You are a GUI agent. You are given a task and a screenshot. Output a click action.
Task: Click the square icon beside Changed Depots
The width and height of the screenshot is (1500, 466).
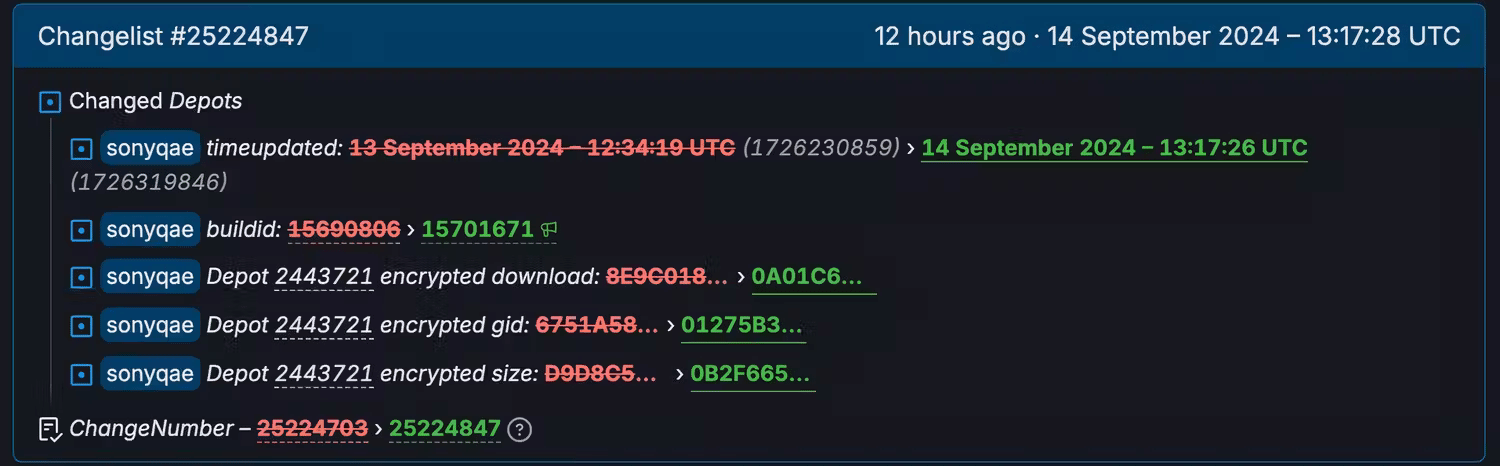tap(50, 102)
